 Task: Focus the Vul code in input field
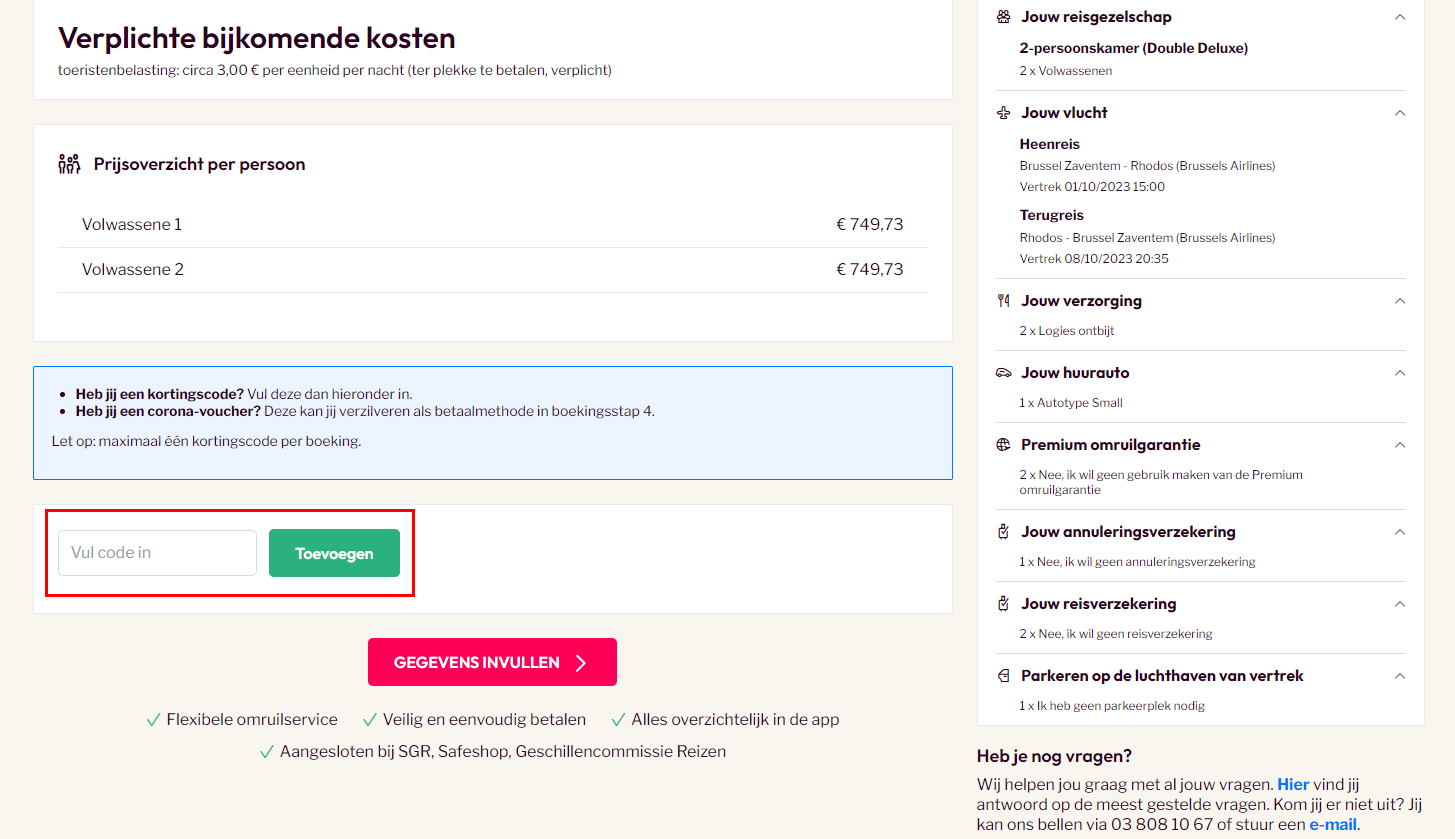tap(157, 553)
